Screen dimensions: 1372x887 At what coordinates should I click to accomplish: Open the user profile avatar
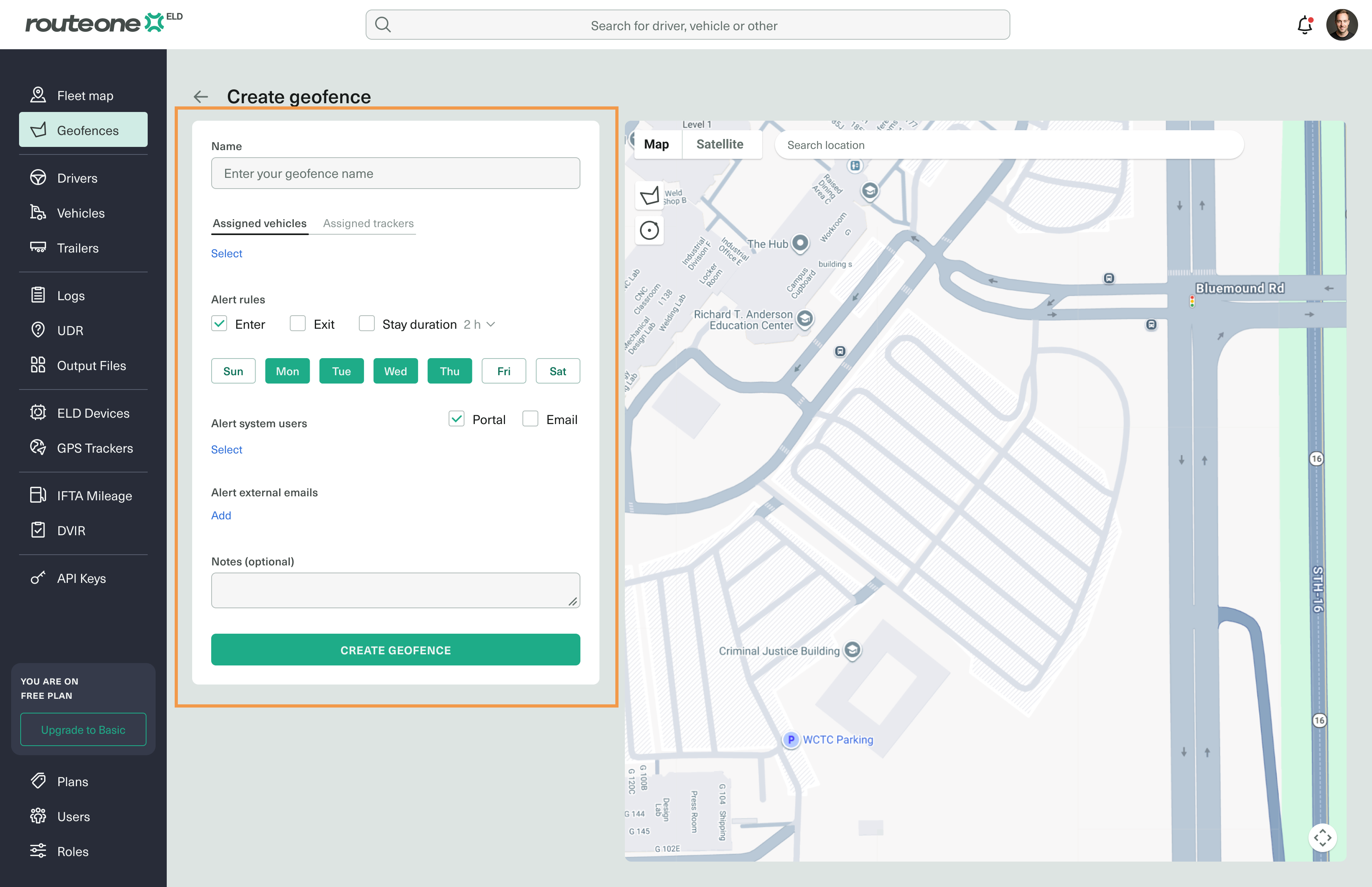1341,25
